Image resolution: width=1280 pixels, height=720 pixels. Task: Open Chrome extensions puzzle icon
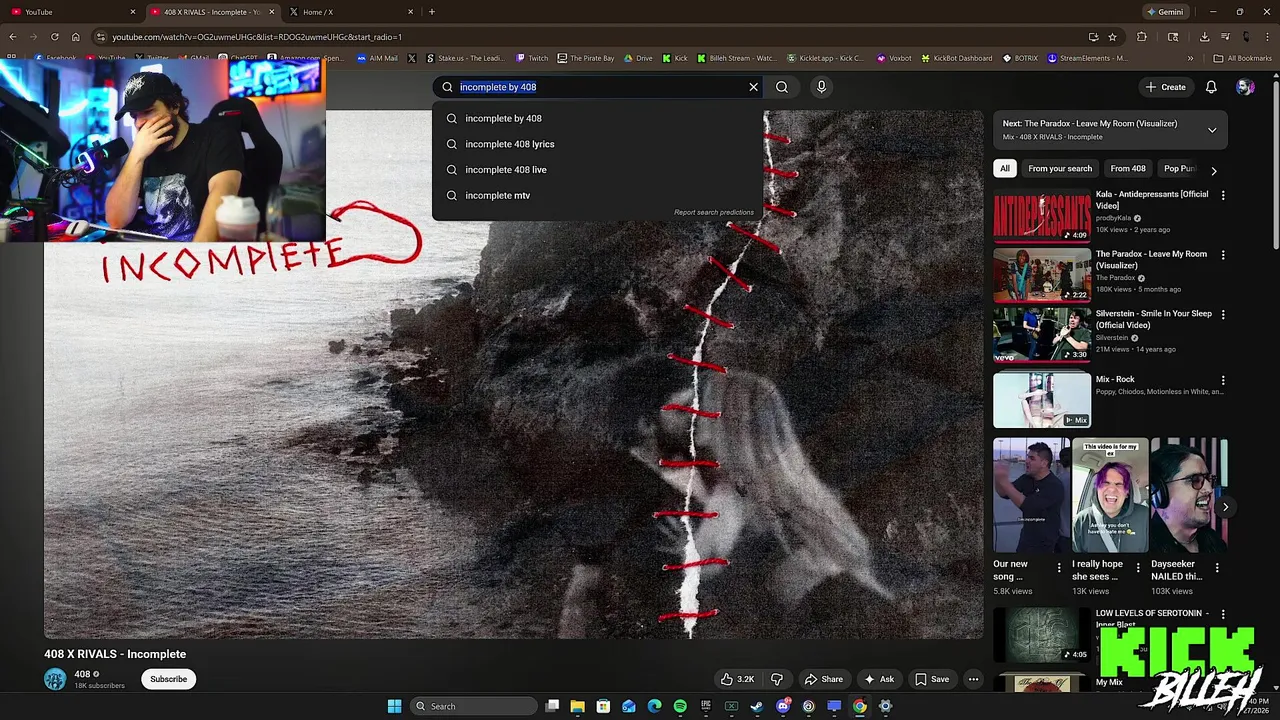pos(1142,37)
